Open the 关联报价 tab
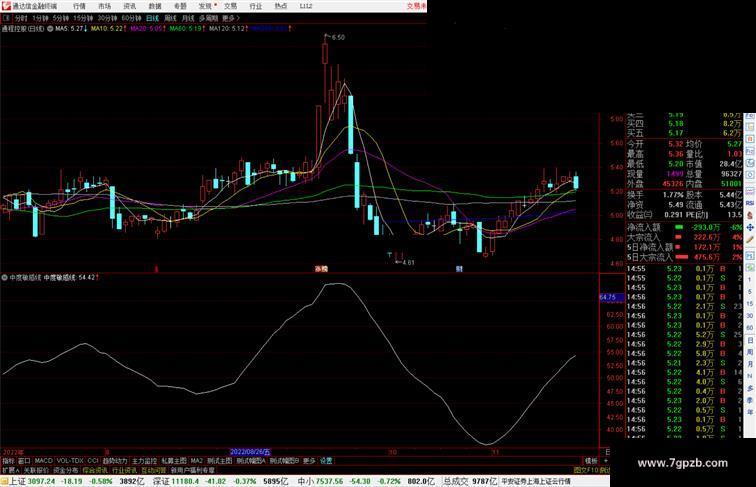Image resolution: width=756 pixels, height=487 pixels. 36,470
